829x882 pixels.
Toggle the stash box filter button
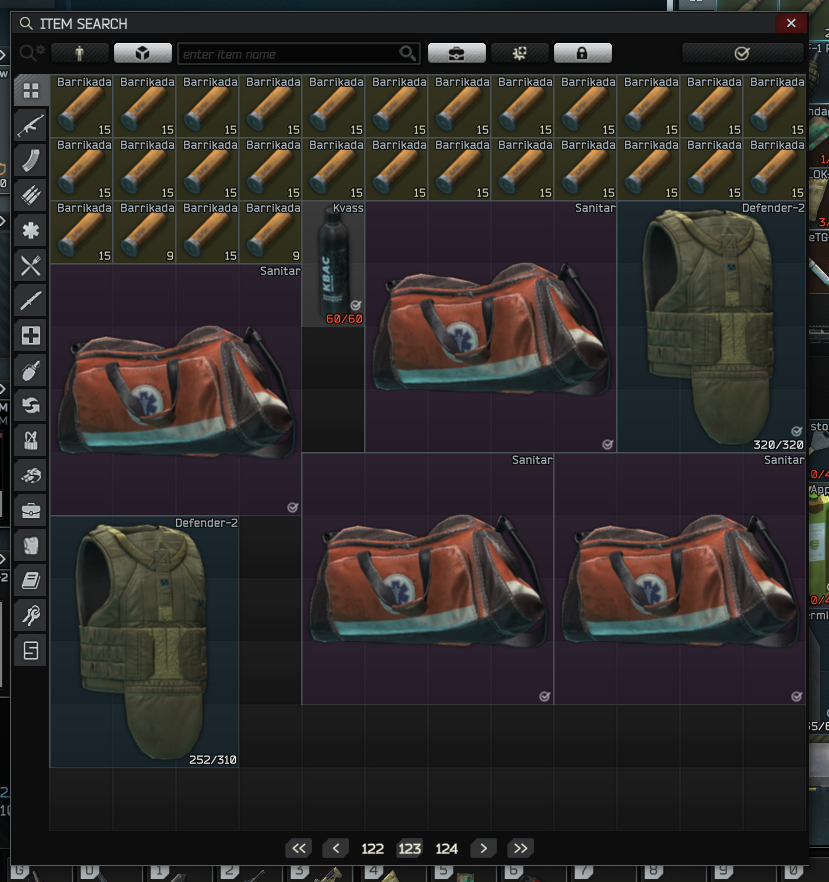(x=143, y=53)
